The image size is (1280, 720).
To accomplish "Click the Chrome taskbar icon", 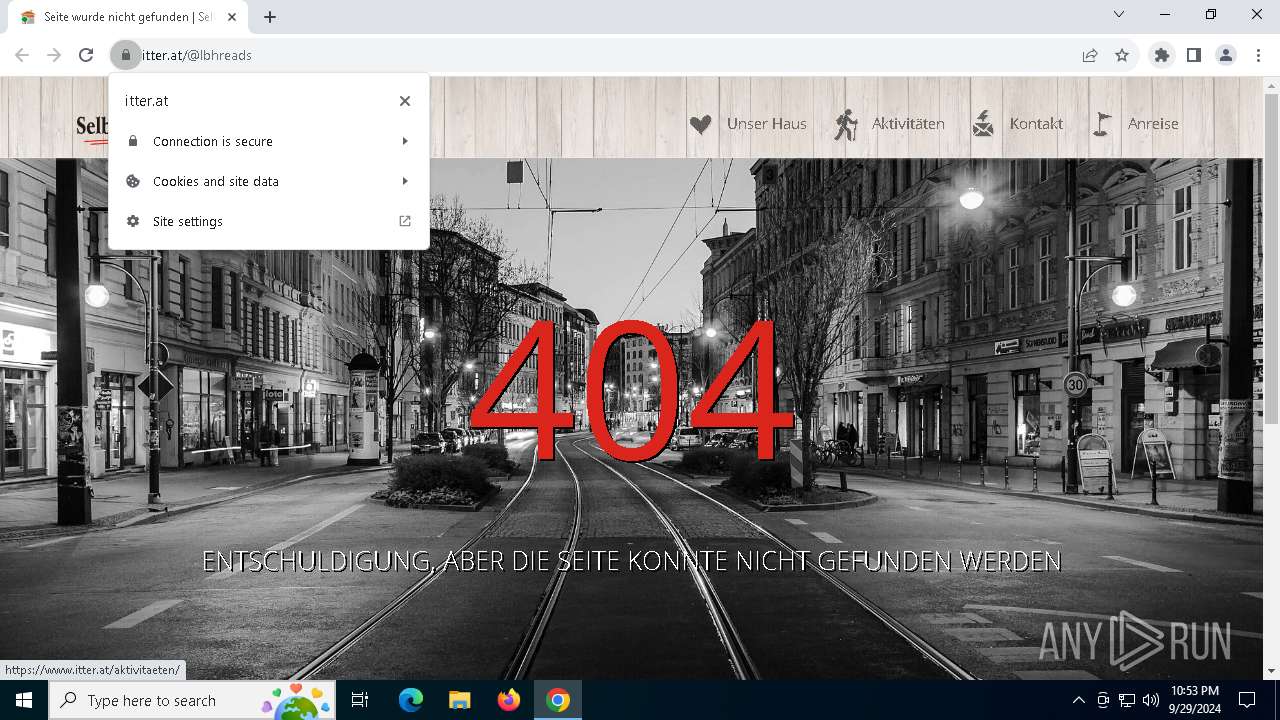I will pos(557,700).
